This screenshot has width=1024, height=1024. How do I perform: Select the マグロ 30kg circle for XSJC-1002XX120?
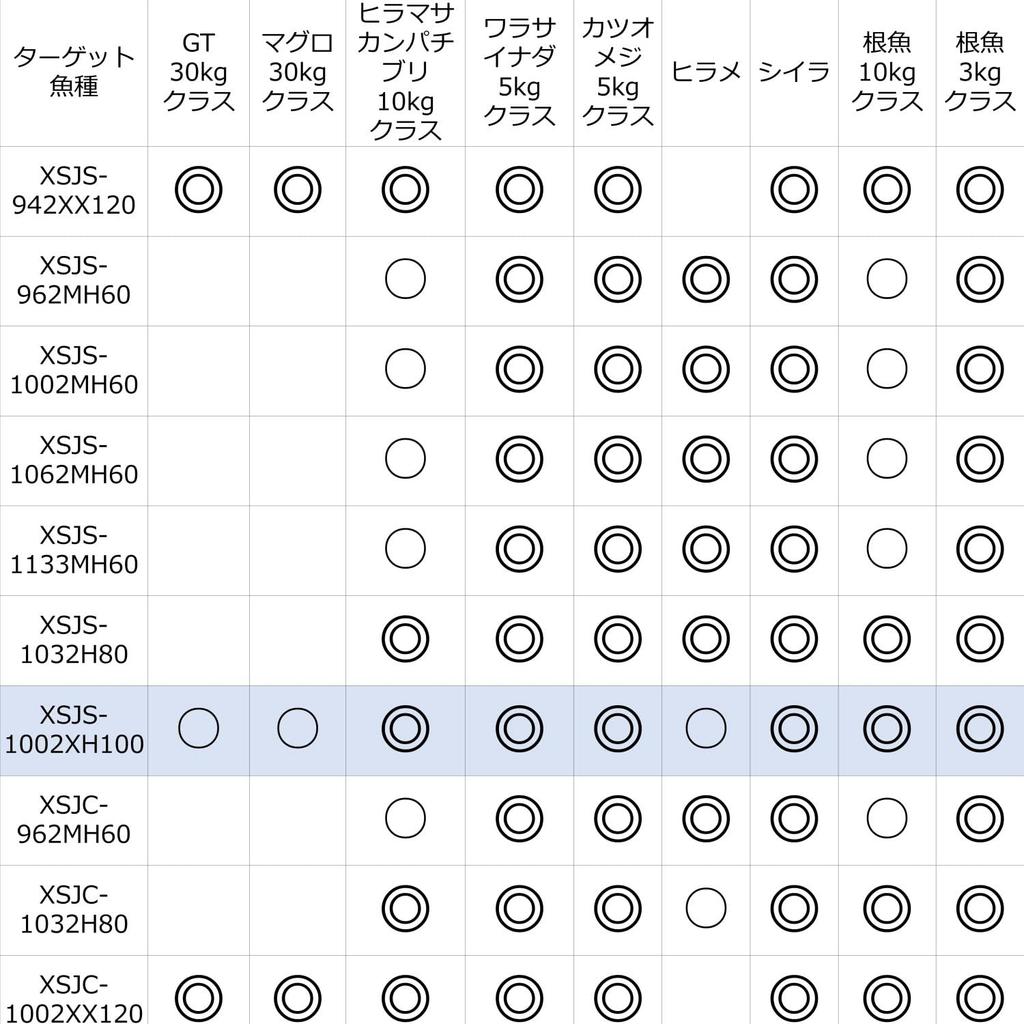click(x=297, y=998)
